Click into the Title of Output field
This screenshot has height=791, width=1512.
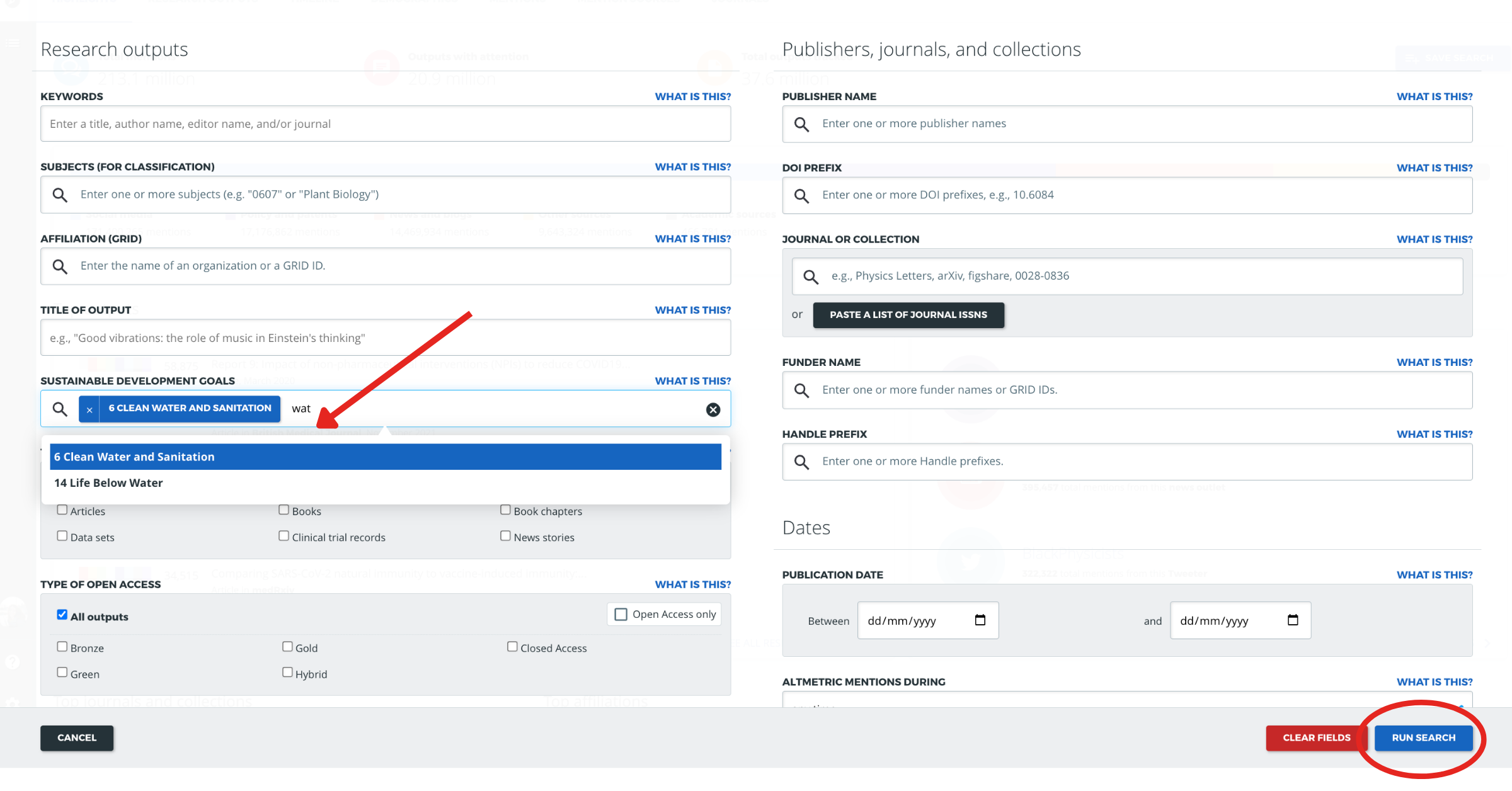point(386,338)
